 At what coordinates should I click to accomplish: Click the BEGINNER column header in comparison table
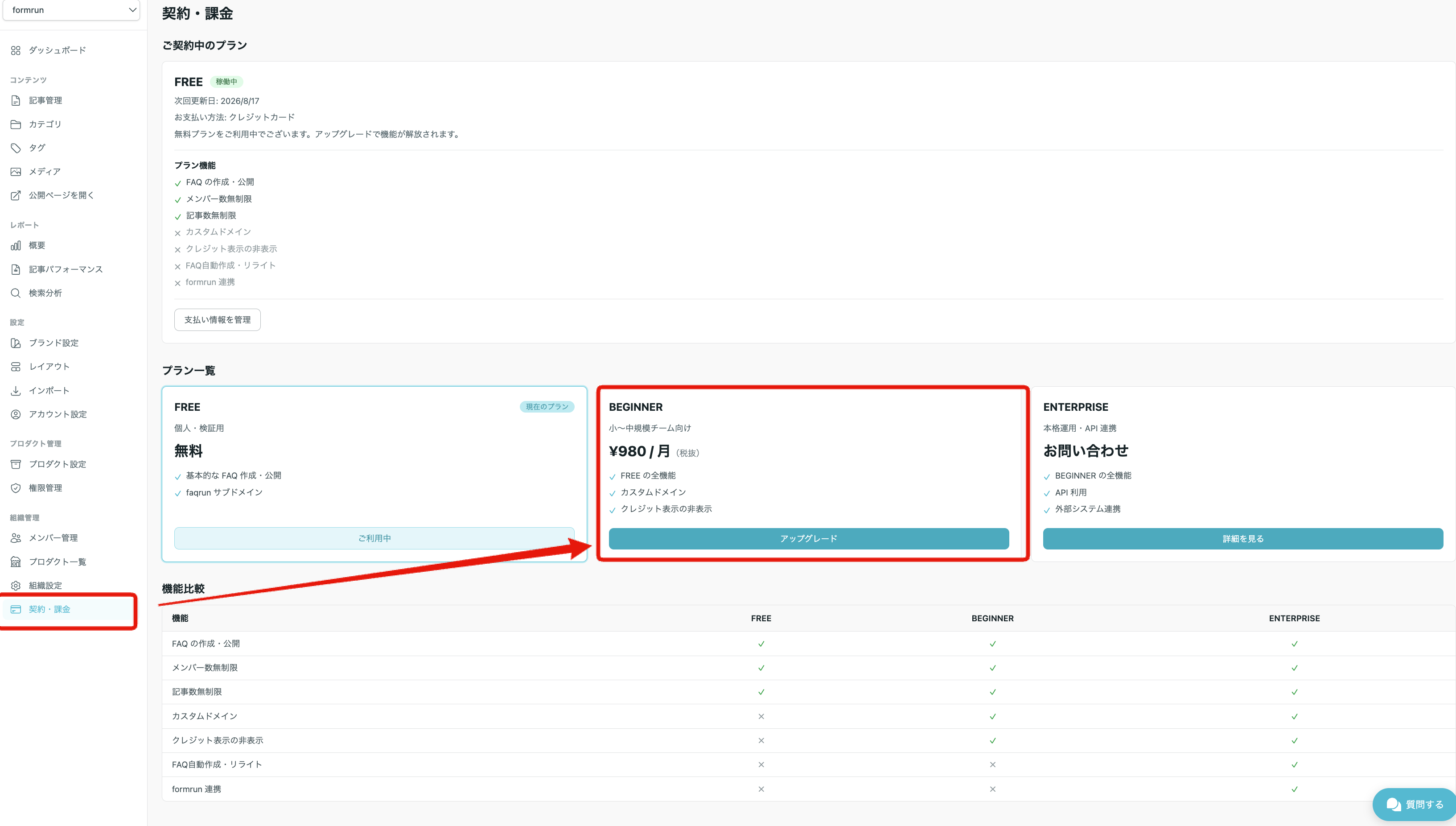pos(993,619)
